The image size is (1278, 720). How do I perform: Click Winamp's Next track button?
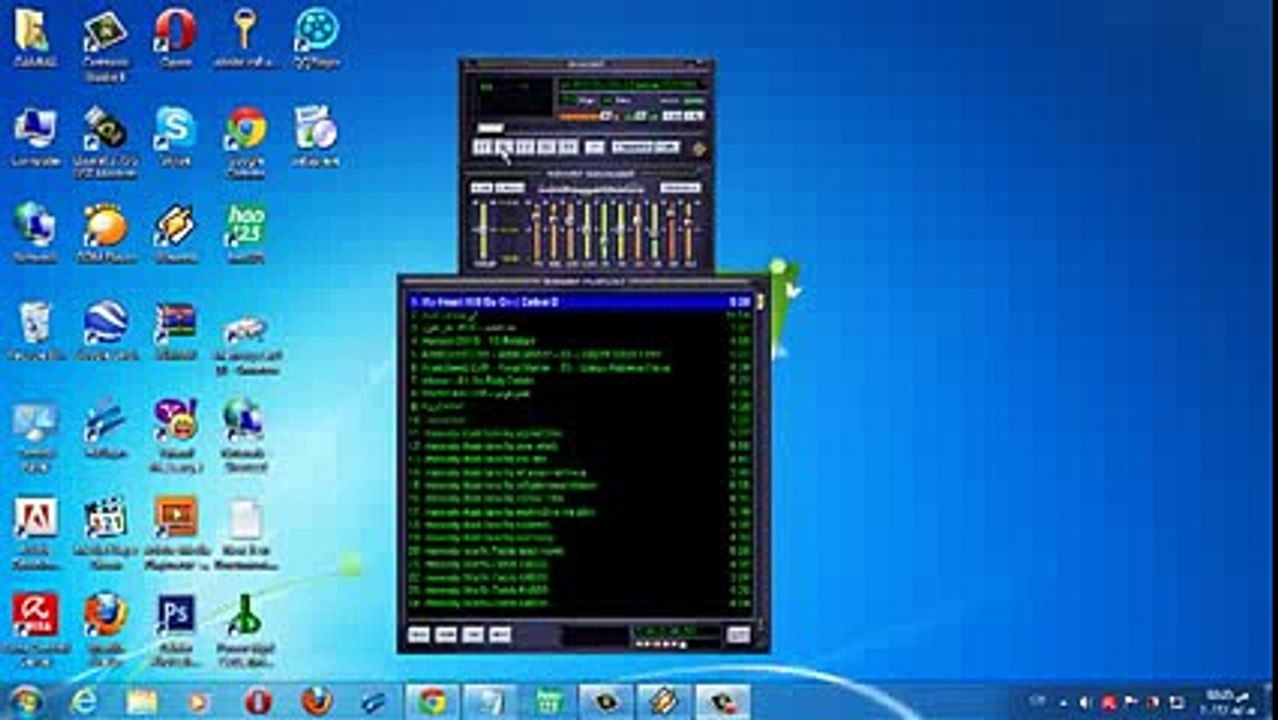click(x=568, y=146)
